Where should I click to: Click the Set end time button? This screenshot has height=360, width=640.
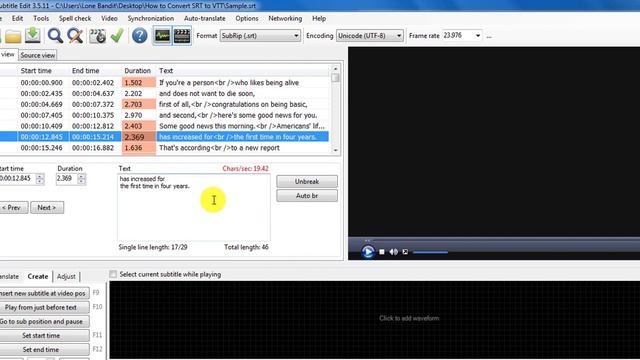coord(44,350)
